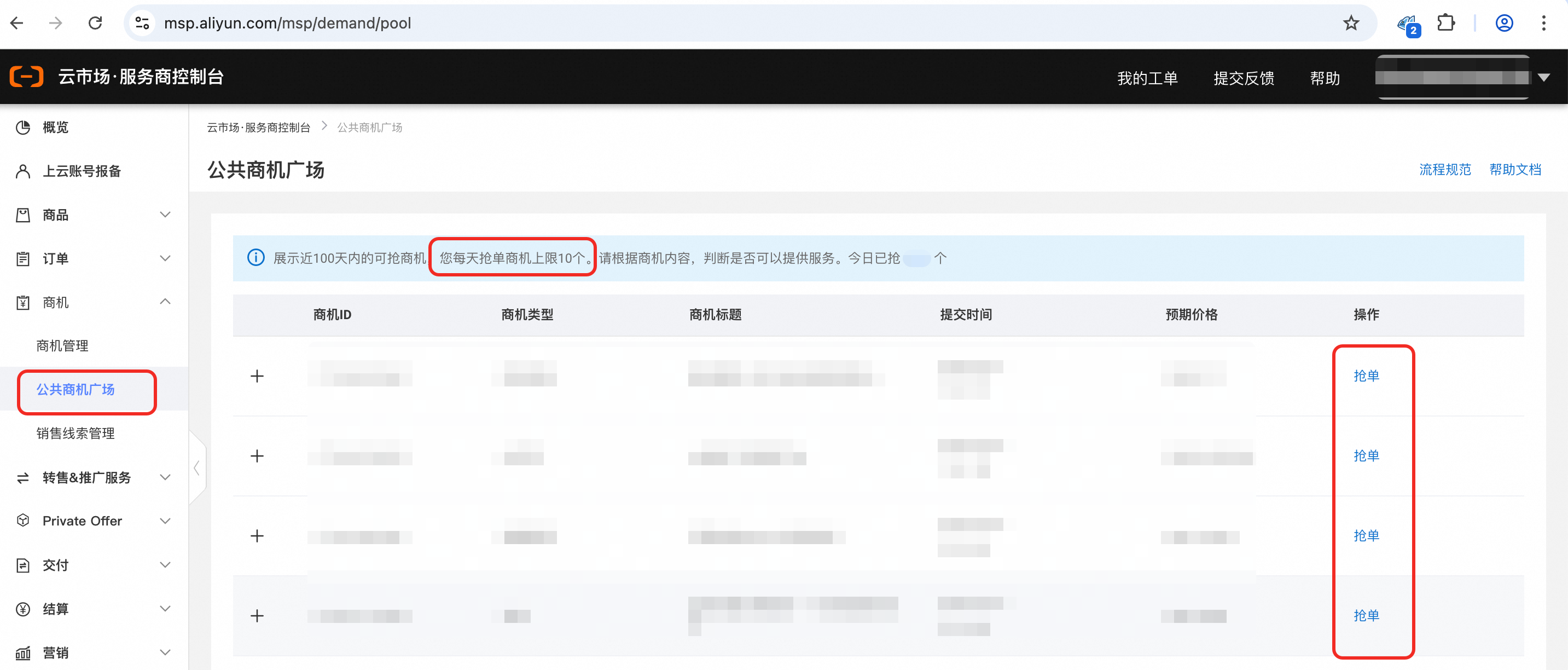Expand the 商品 sidebar menu chevron
This screenshot has width=1568, height=670.
point(165,215)
